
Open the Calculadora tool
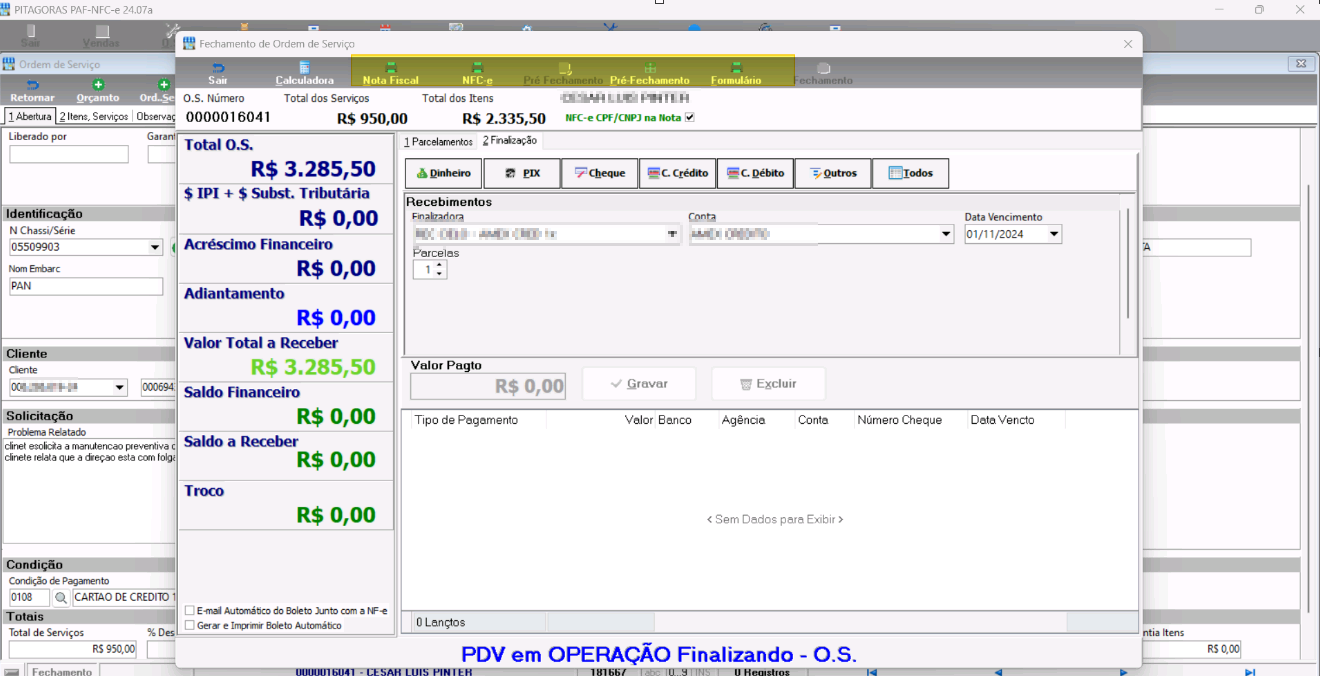(x=304, y=73)
